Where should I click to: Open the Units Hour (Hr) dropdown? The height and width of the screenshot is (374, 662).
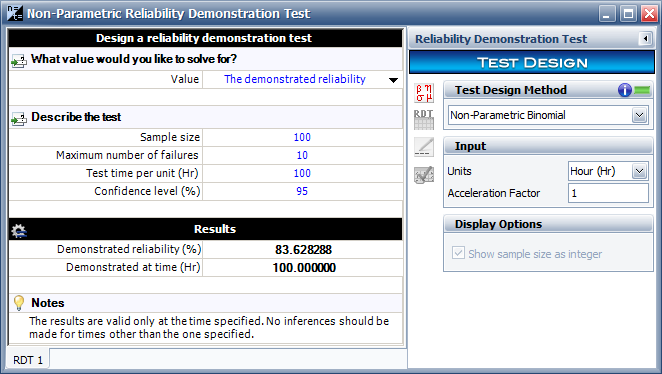click(x=639, y=171)
